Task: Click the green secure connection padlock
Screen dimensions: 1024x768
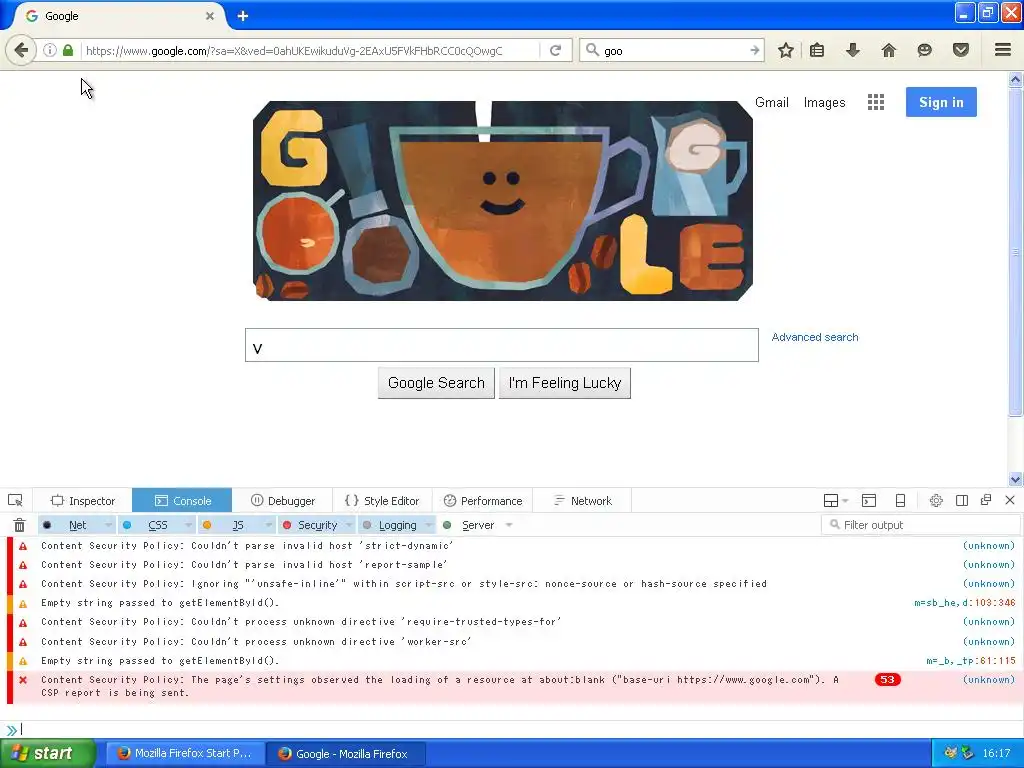Action: click(x=68, y=50)
